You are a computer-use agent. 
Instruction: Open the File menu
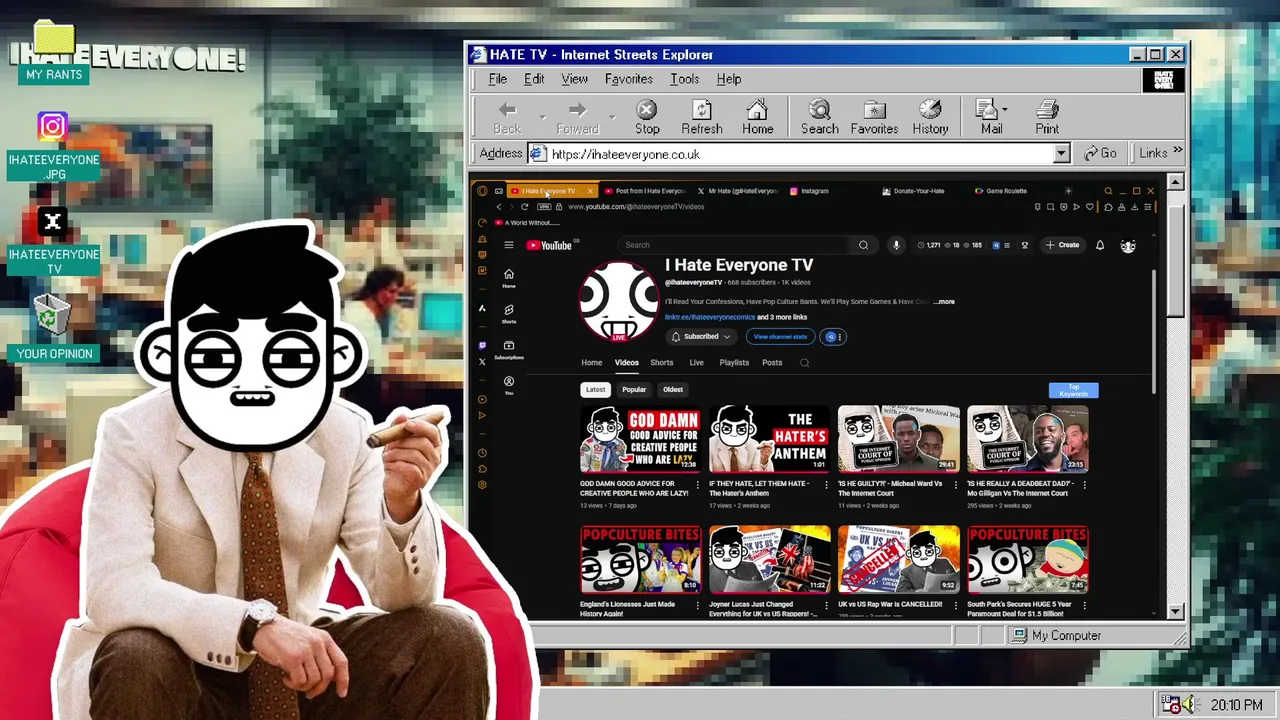pyautogui.click(x=497, y=79)
